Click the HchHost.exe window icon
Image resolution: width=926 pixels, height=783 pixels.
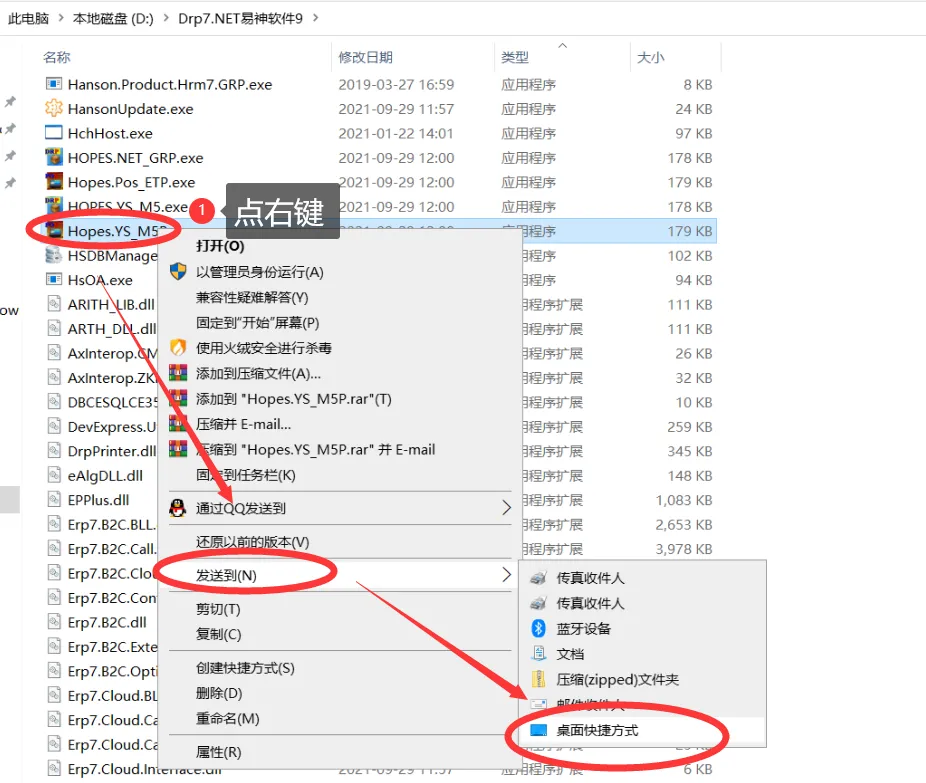coord(54,133)
